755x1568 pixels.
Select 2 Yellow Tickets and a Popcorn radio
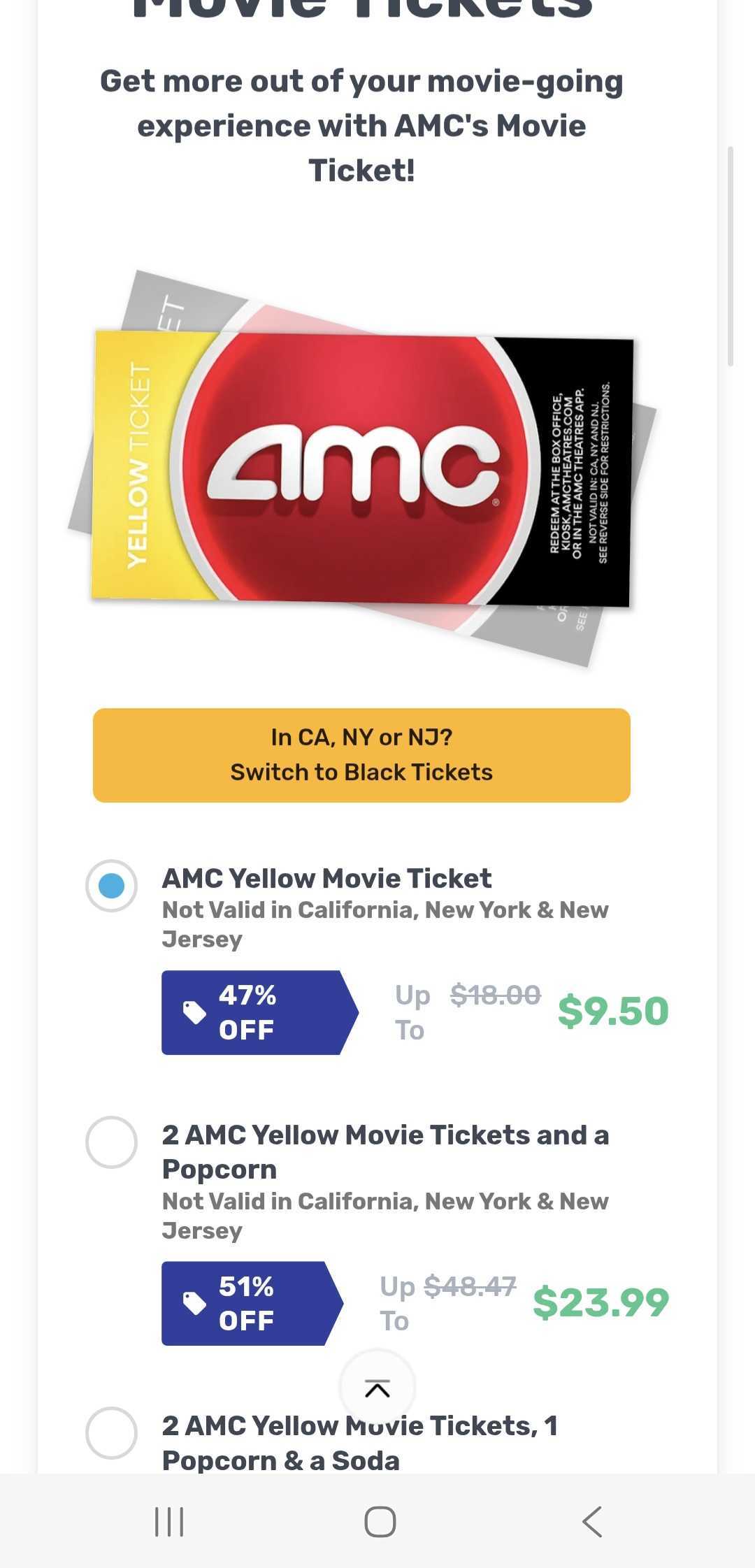click(x=111, y=1142)
